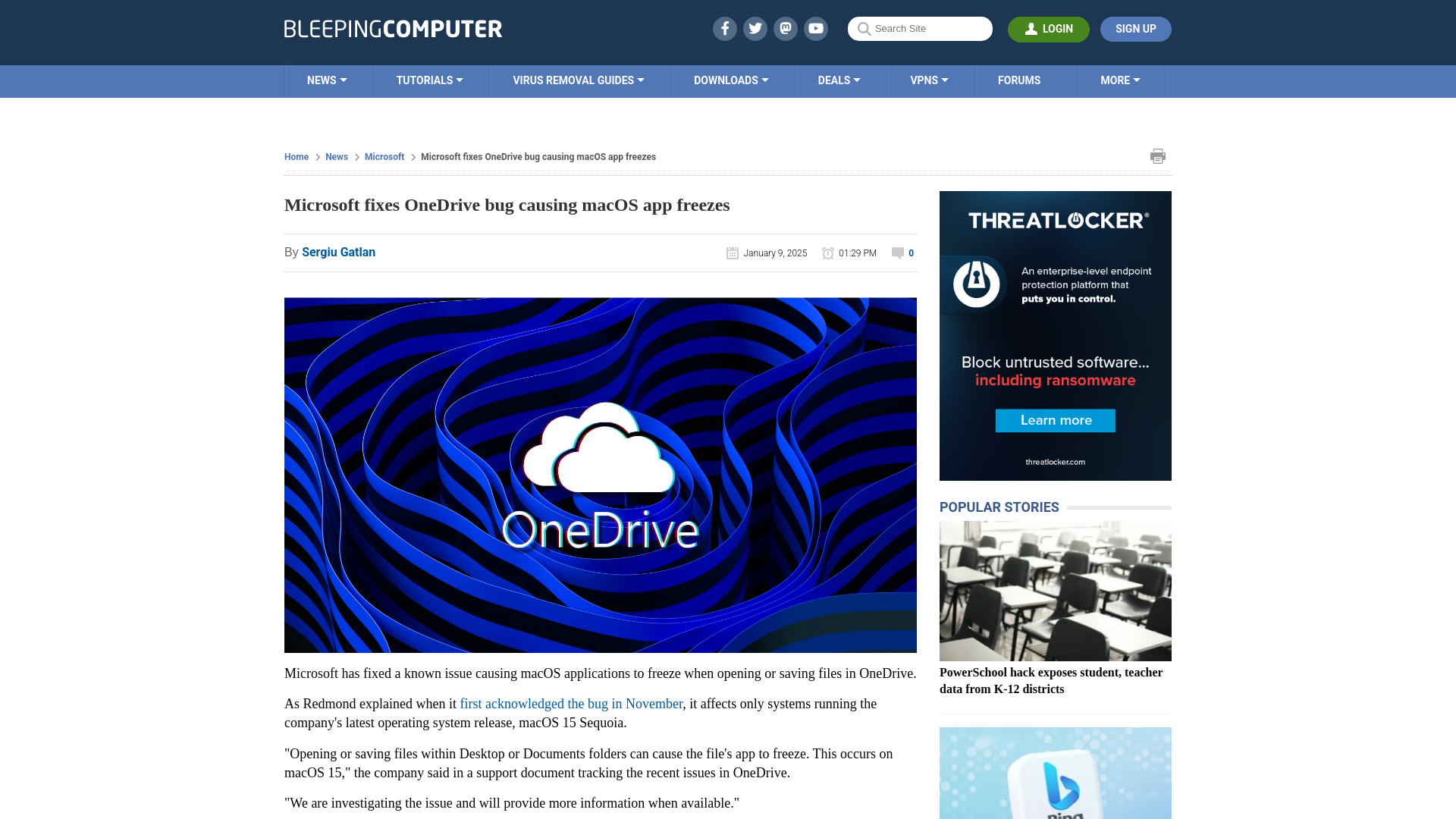Click the print article icon
Screen dimensions: 1456x819
[1157, 156]
